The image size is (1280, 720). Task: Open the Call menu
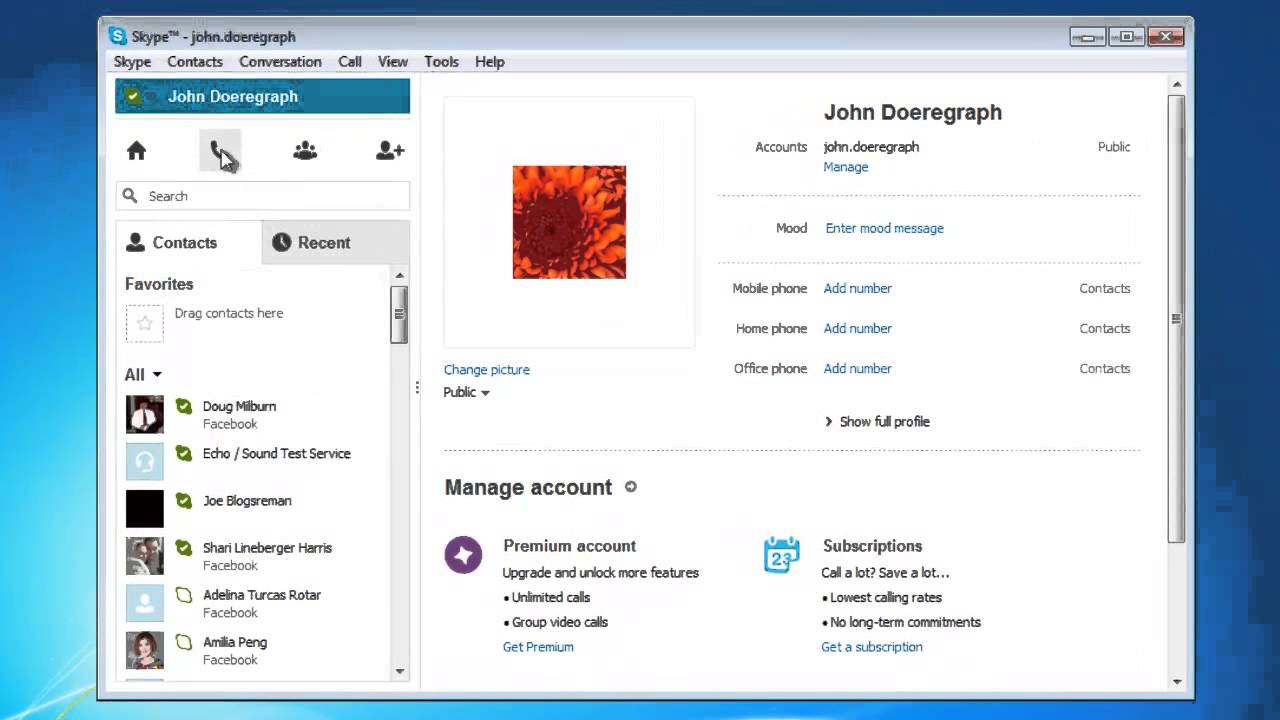click(x=350, y=62)
